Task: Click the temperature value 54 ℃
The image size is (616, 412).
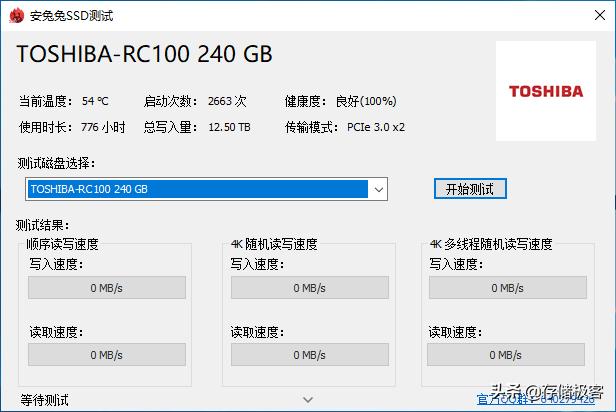Action: pyautogui.click(x=95, y=101)
